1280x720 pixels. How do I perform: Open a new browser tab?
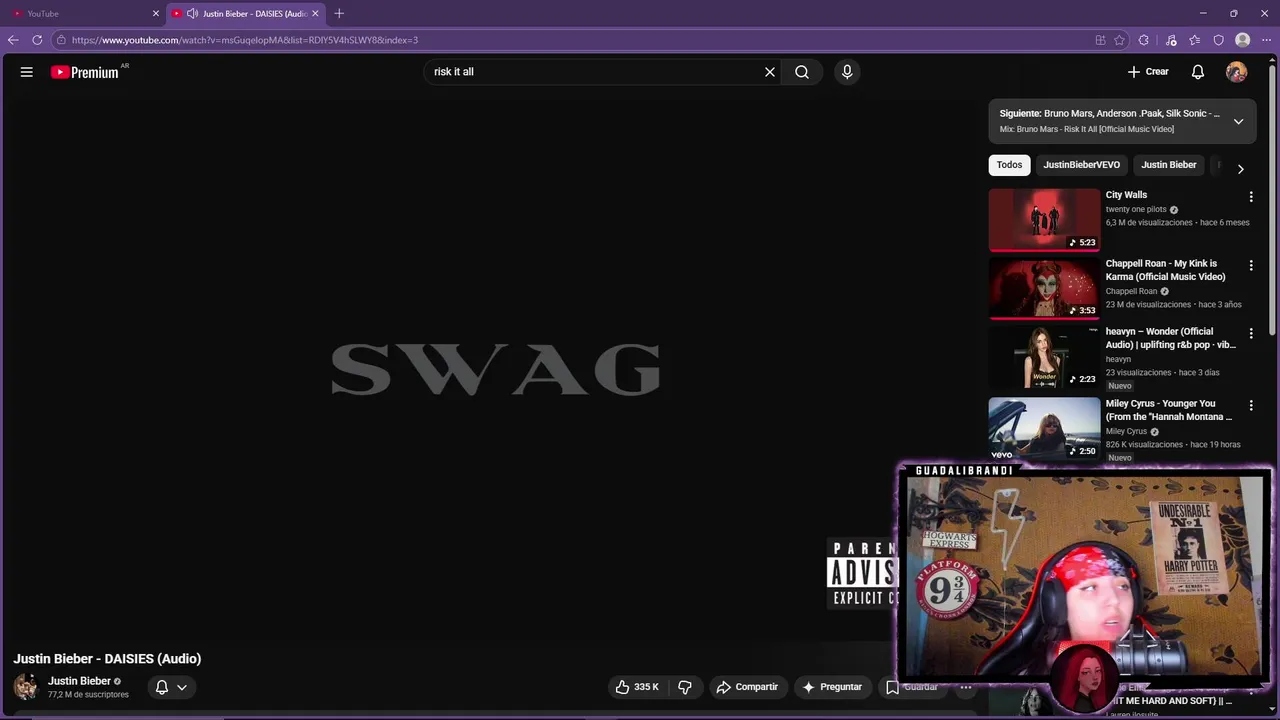[339, 14]
